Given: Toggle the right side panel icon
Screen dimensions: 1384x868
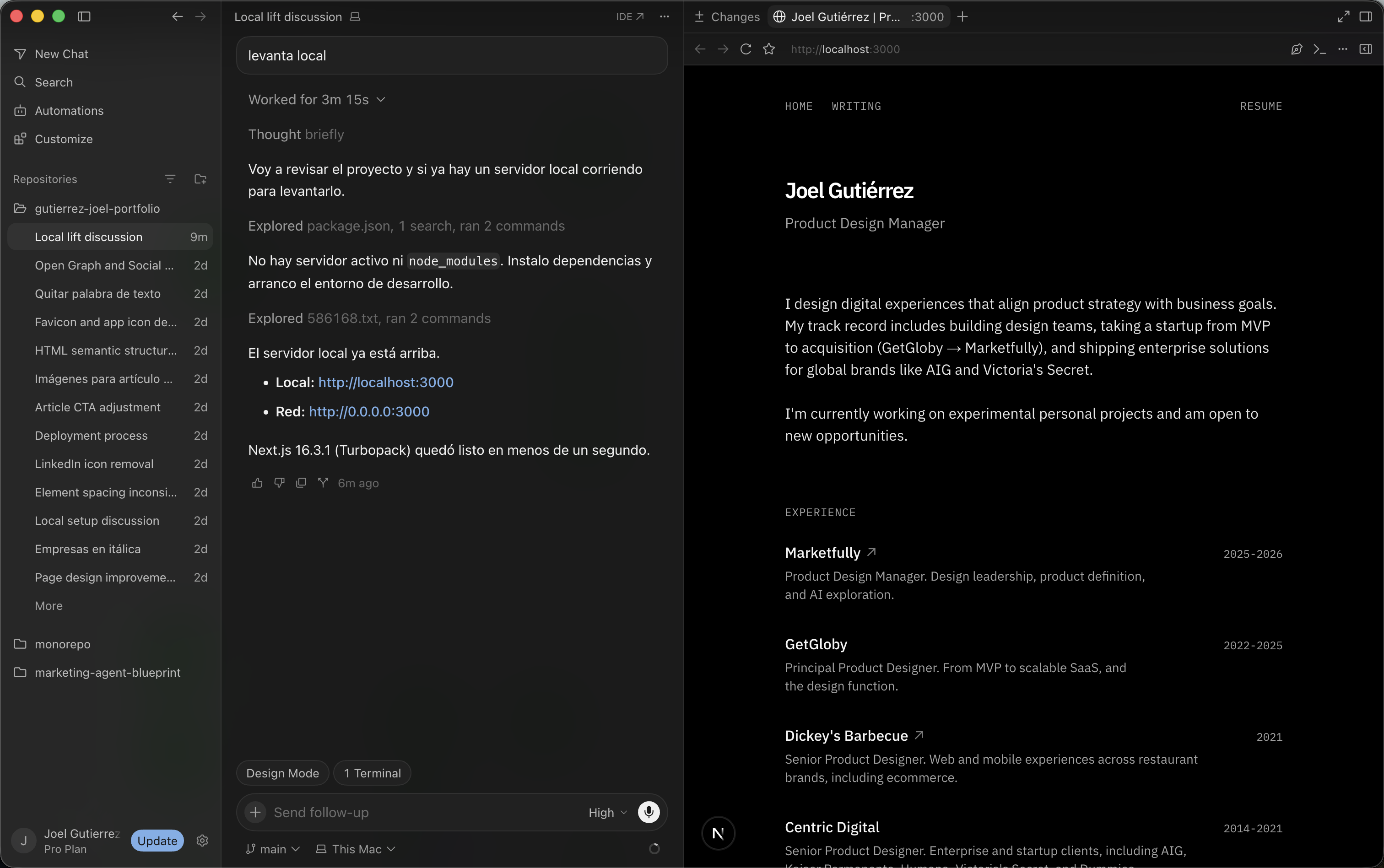Looking at the screenshot, I should coord(1366,16).
